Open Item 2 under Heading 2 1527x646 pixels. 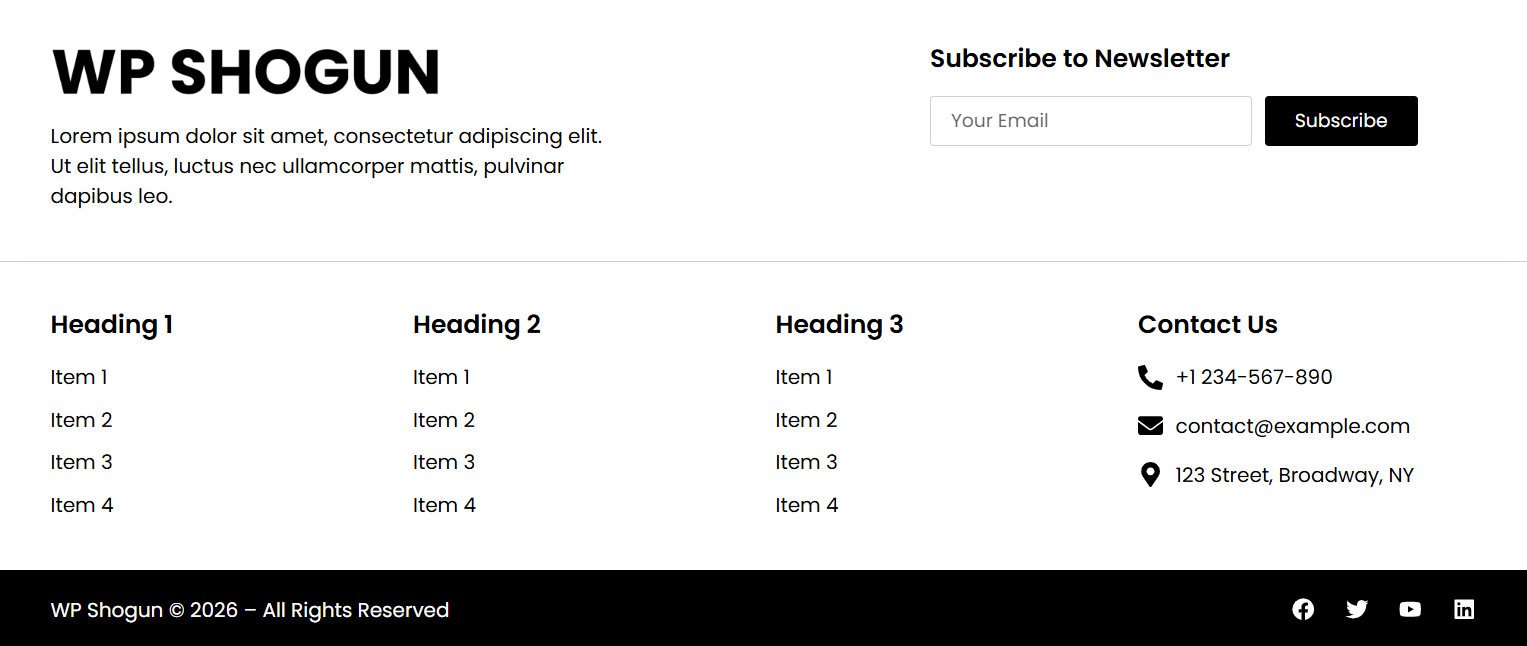coord(444,420)
